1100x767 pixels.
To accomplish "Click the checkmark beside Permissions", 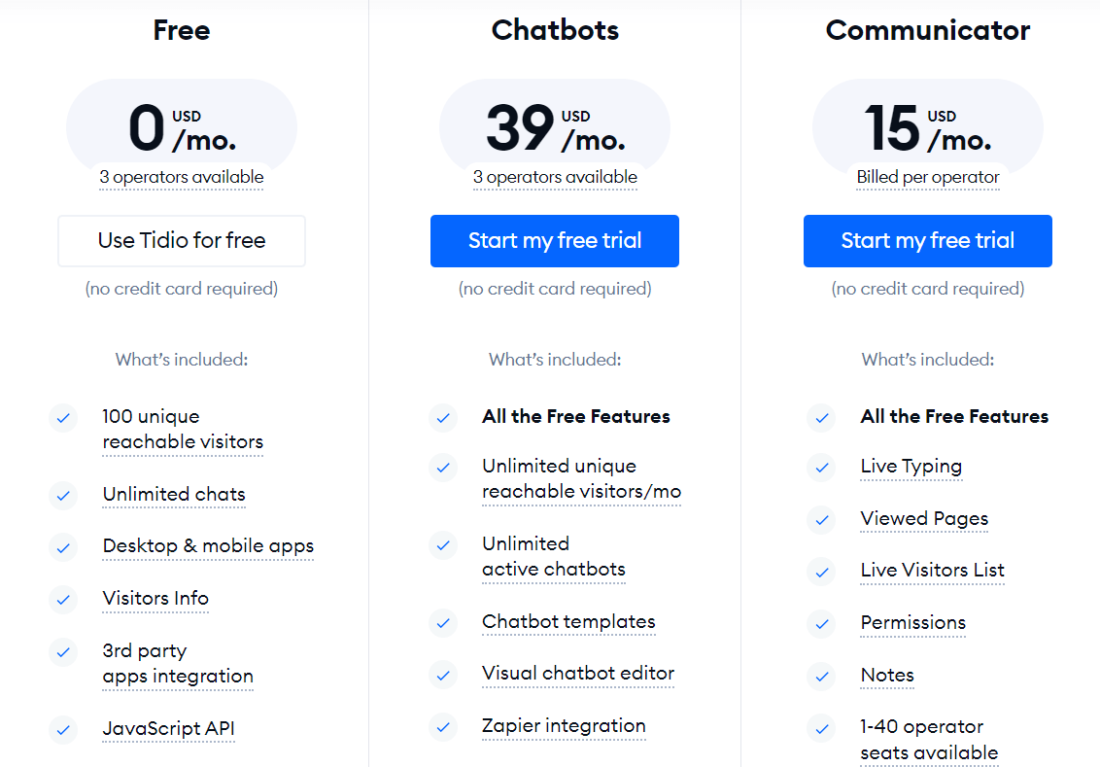I will tap(821, 623).
